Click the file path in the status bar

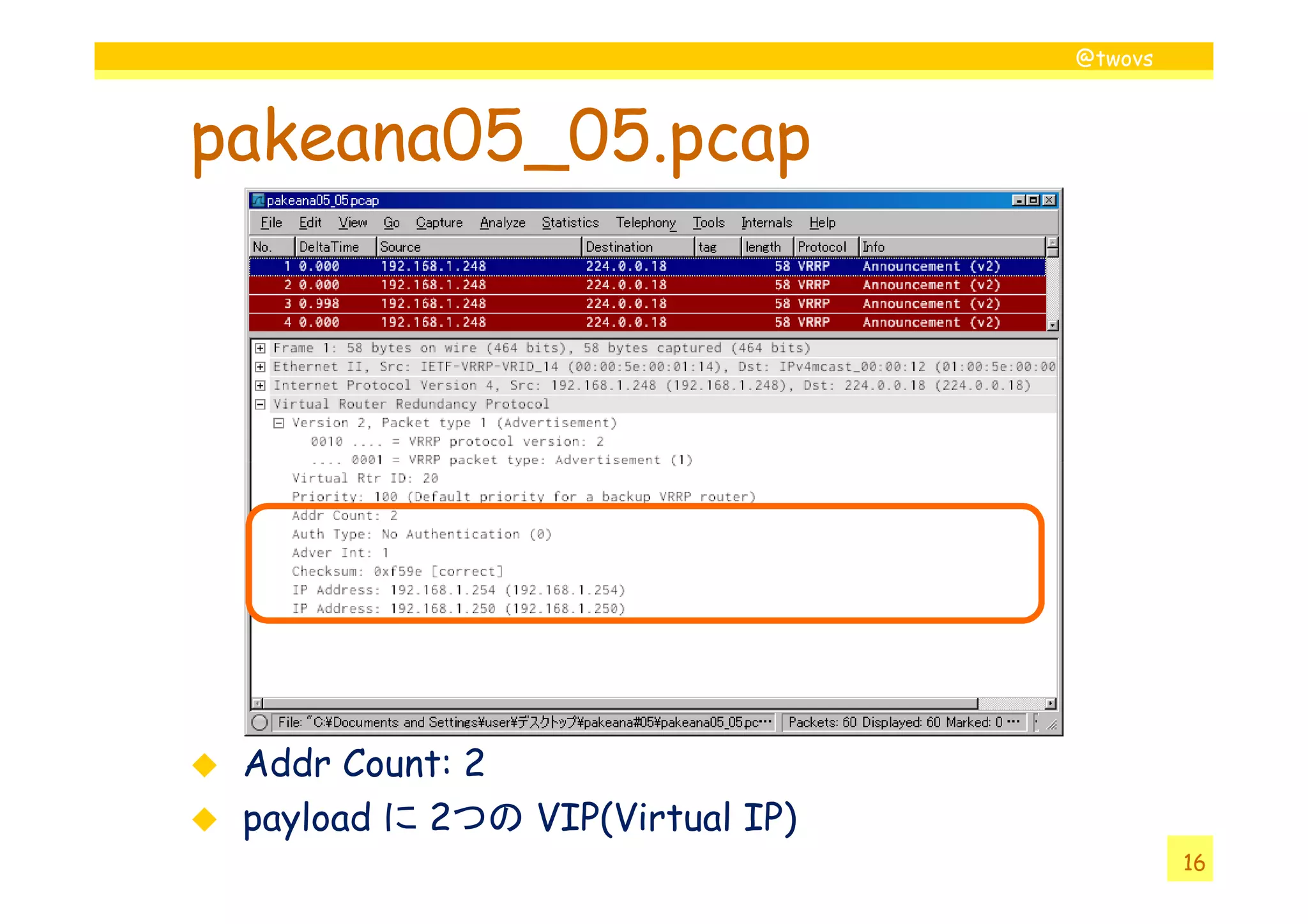(524, 722)
